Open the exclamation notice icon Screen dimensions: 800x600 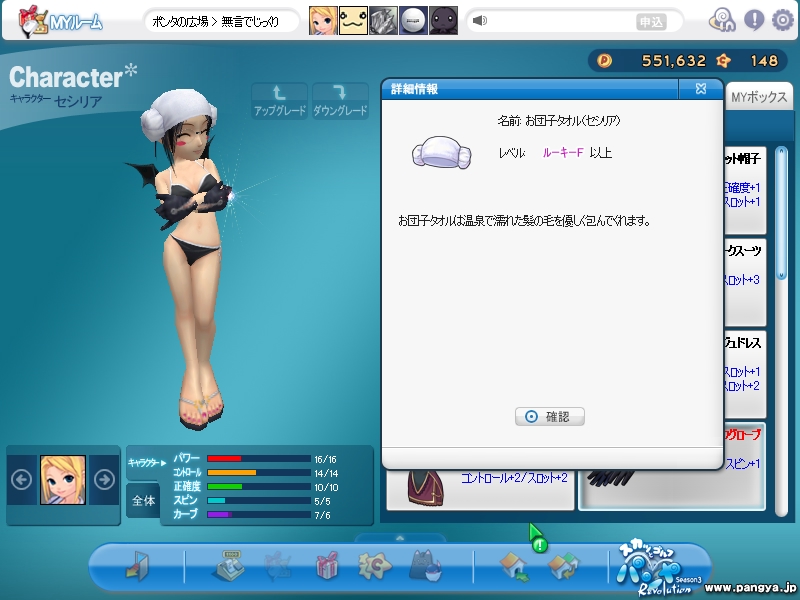point(754,20)
